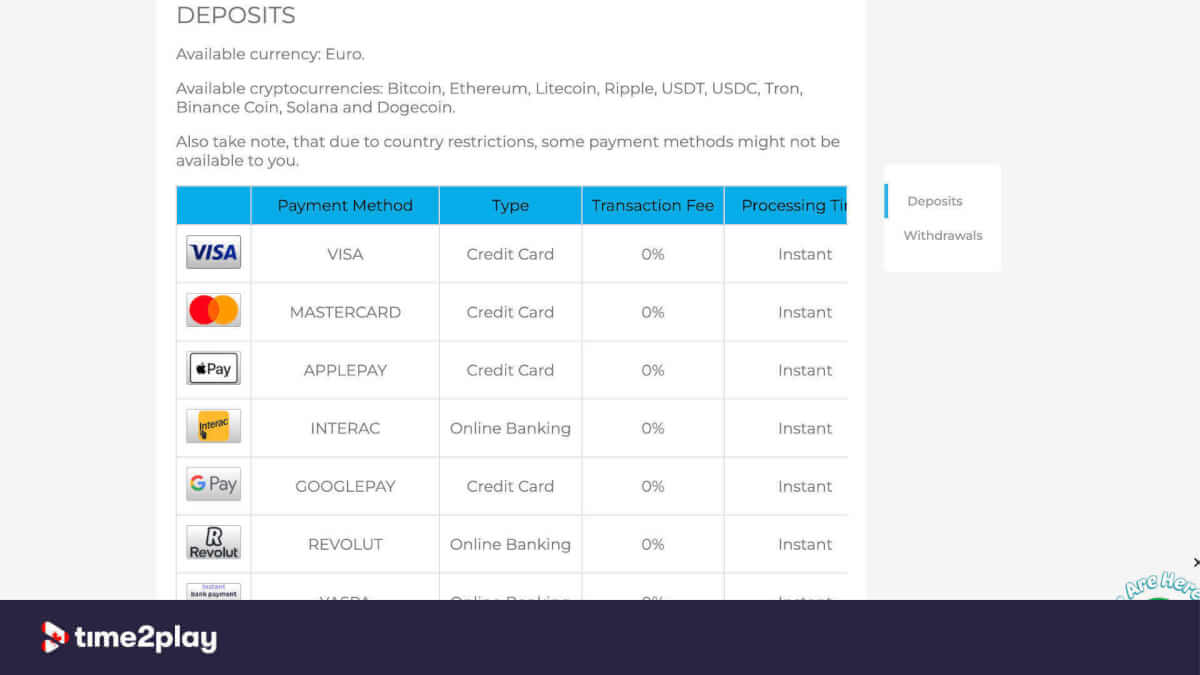Click Credit Card type in VISA row
This screenshot has height=675, width=1200.
510,254
